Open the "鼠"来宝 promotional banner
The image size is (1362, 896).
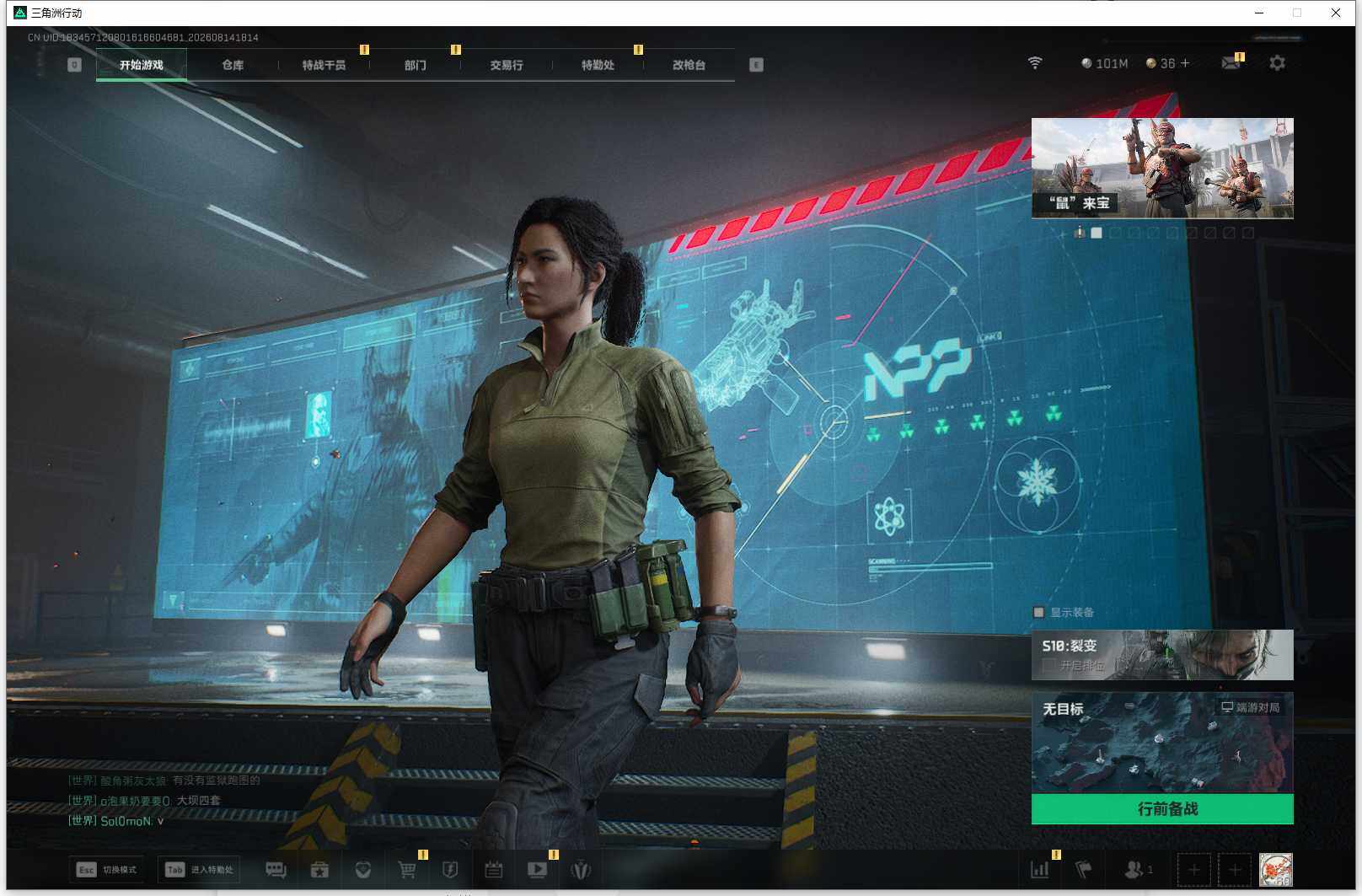(1162, 169)
